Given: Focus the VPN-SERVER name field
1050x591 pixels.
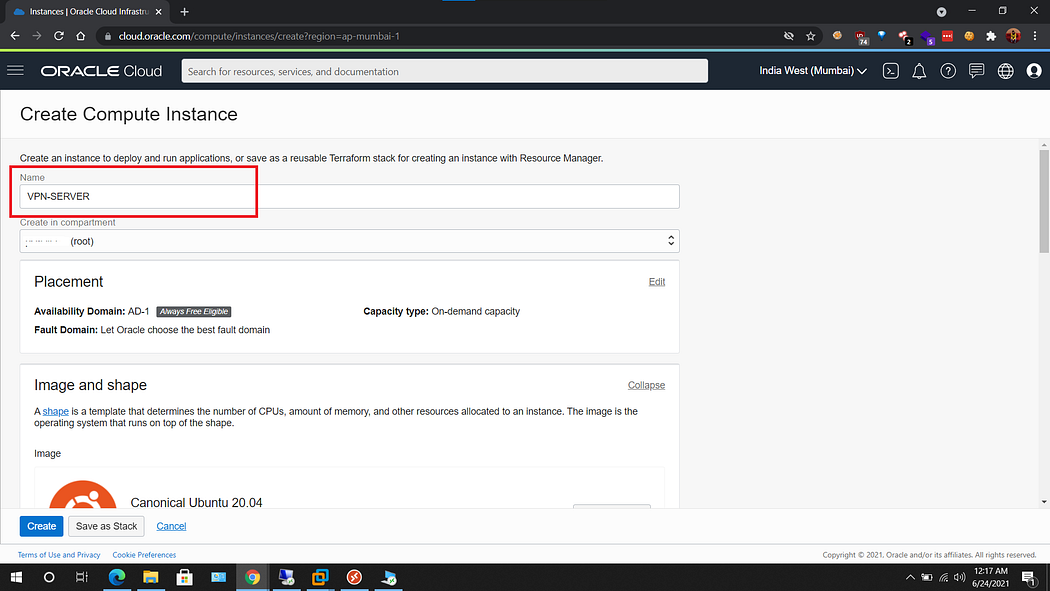Looking at the screenshot, I should 348,196.
